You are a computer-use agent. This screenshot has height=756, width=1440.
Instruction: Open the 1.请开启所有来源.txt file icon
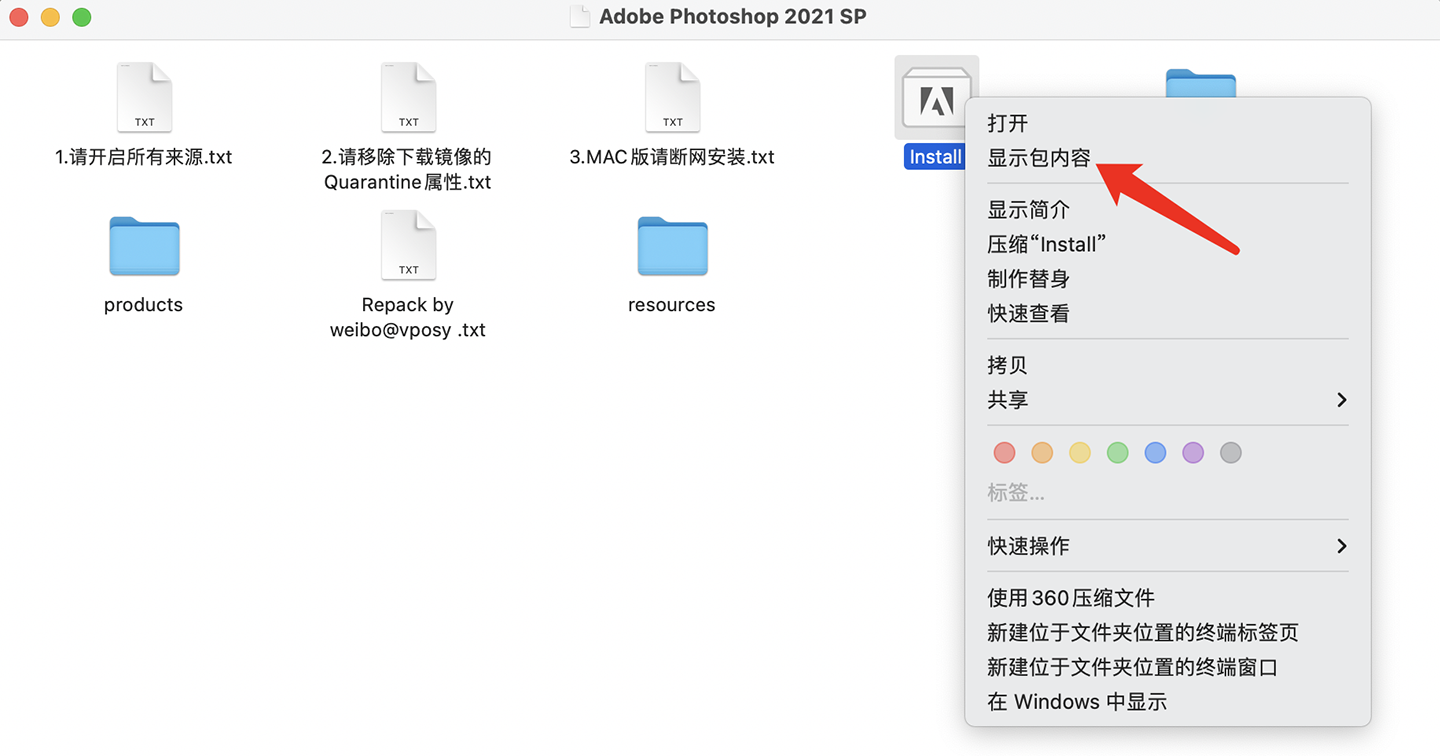pos(144,98)
